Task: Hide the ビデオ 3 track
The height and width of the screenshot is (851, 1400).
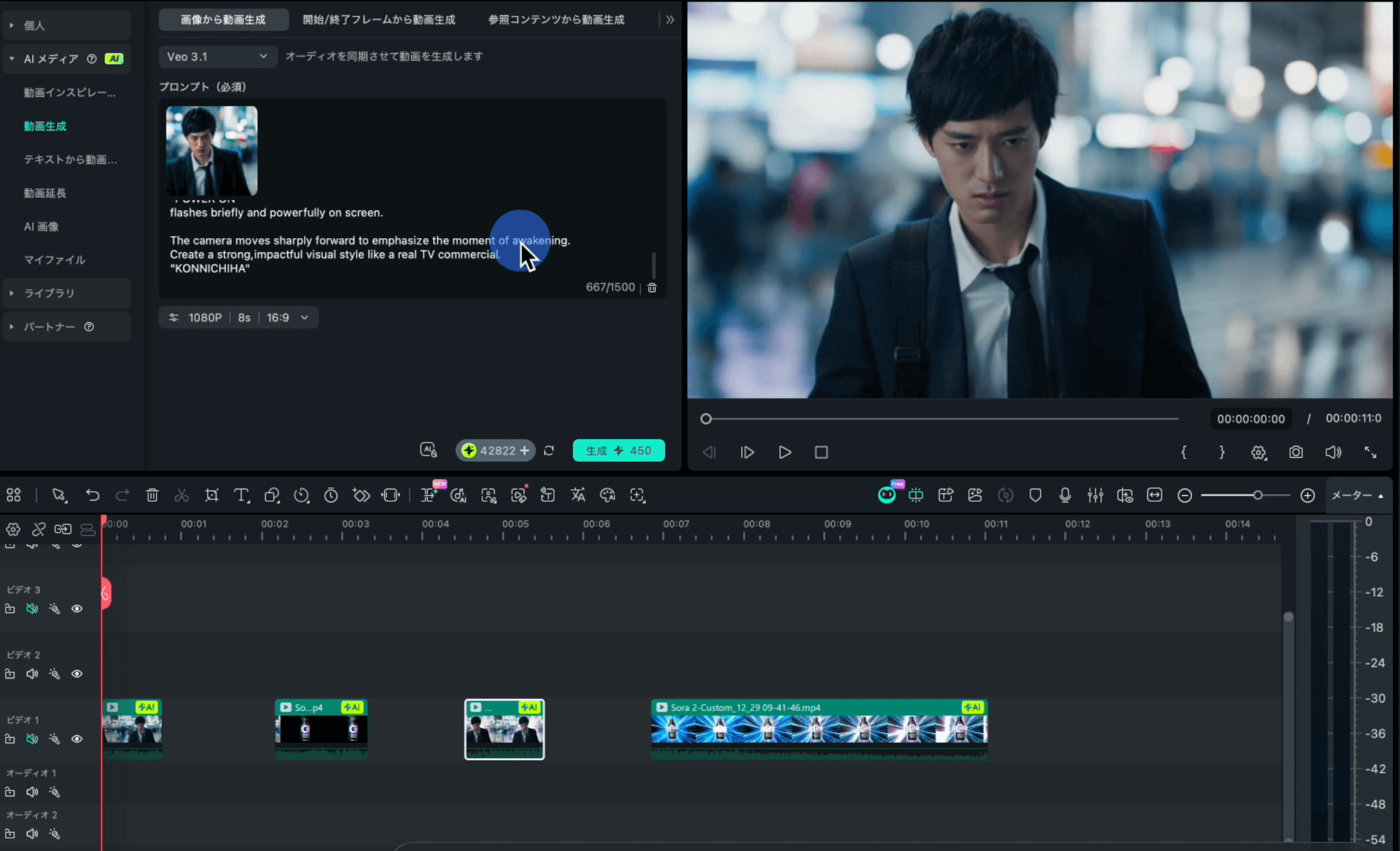Action: click(77, 609)
